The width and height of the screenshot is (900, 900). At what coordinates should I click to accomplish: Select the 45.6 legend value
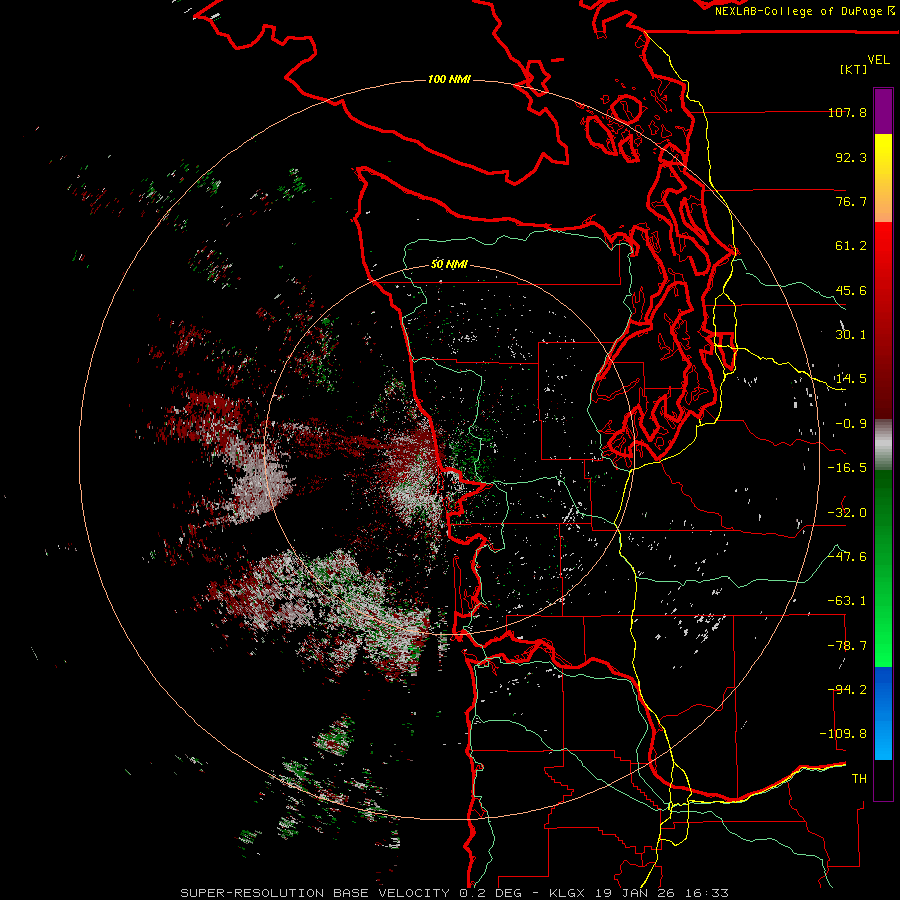point(851,290)
